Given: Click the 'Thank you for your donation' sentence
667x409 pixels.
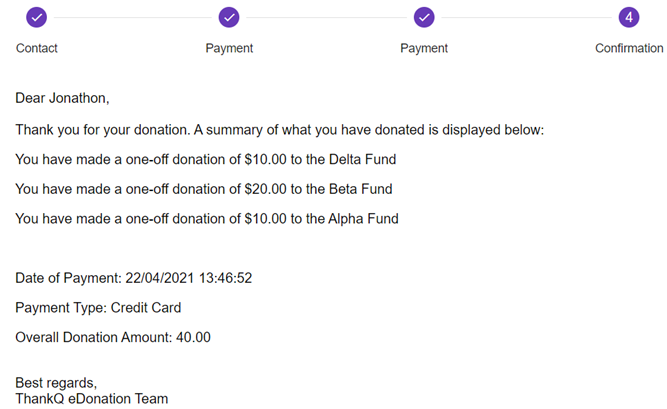Looking at the screenshot, I should [279, 130].
